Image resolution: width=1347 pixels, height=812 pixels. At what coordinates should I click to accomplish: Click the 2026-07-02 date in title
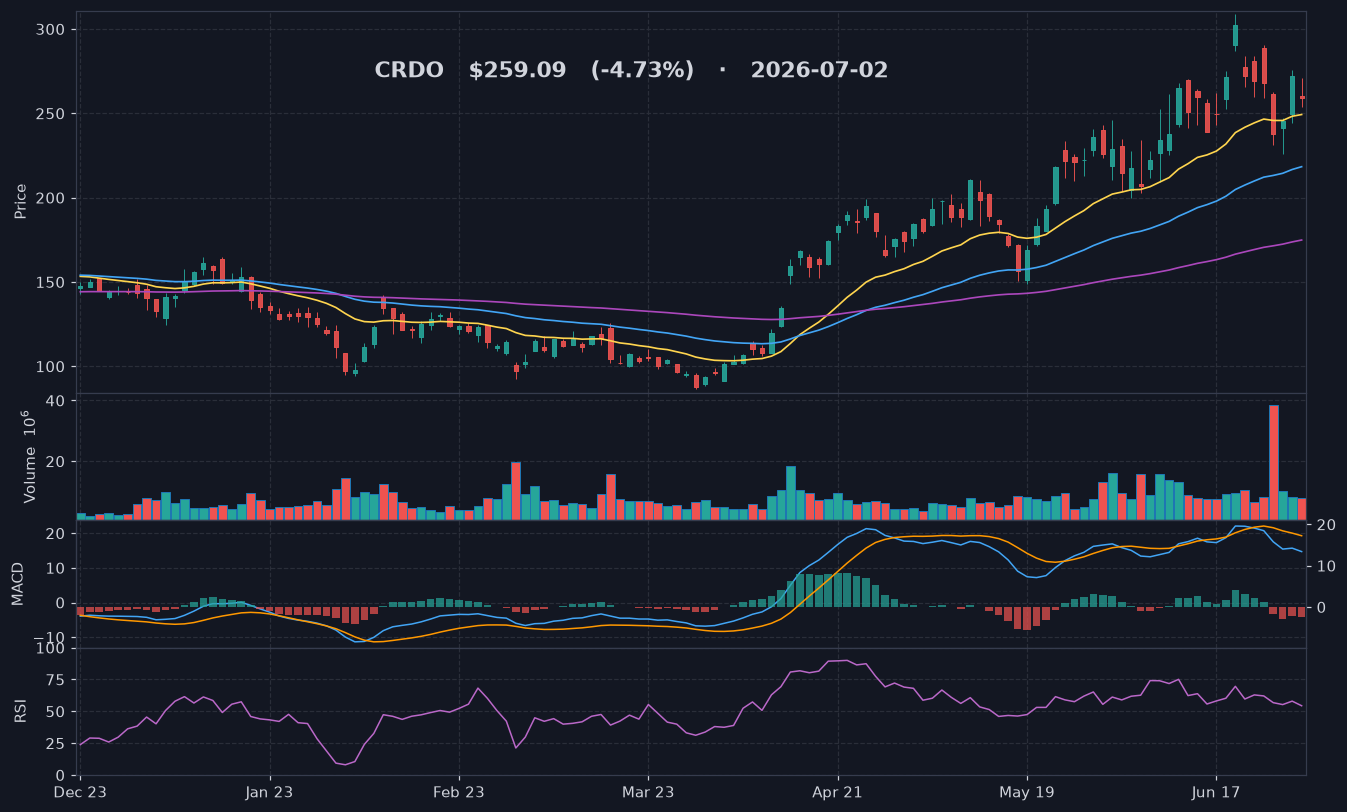[819, 71]
